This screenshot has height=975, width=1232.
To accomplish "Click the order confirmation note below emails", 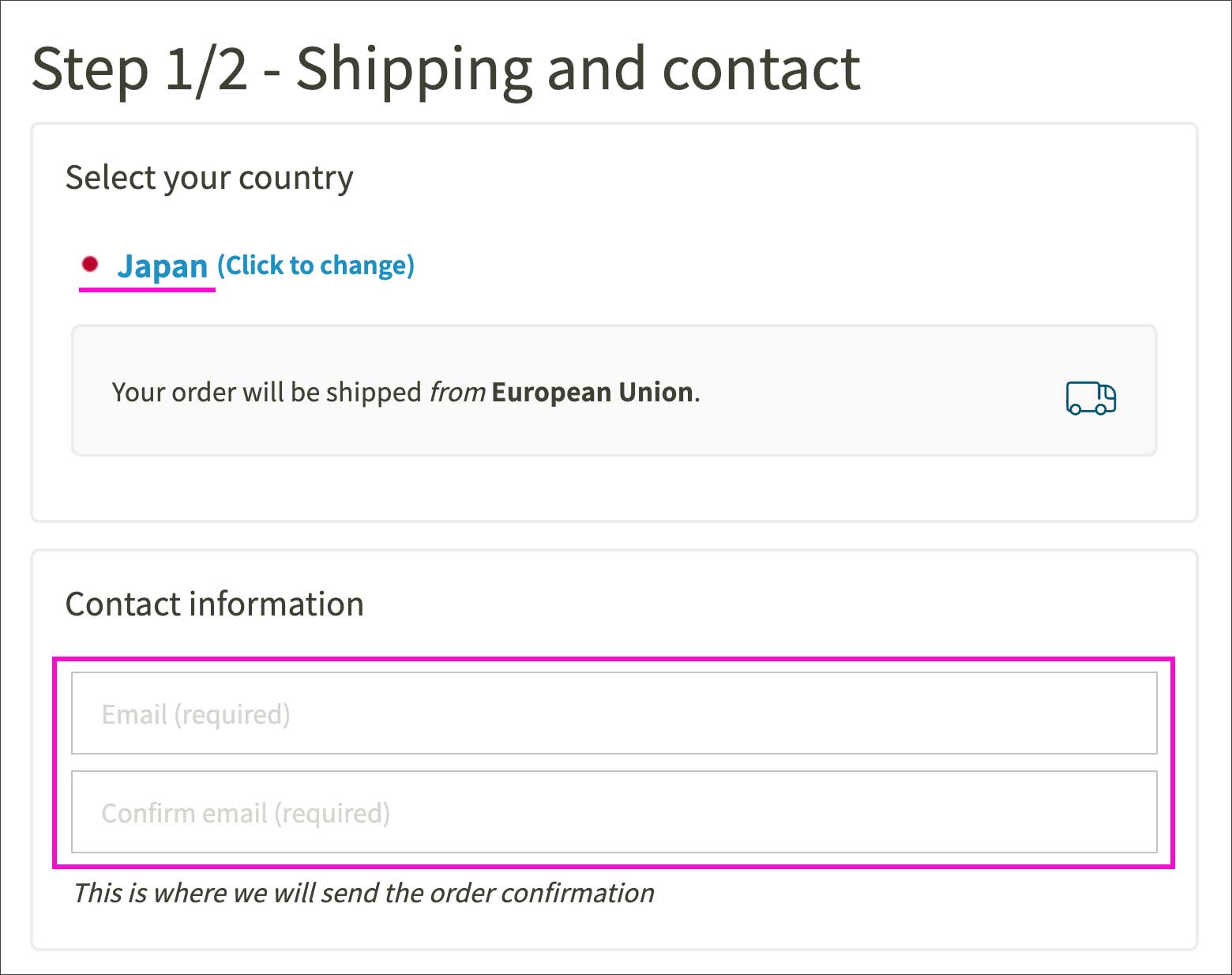I will click(x=364, y=893).
